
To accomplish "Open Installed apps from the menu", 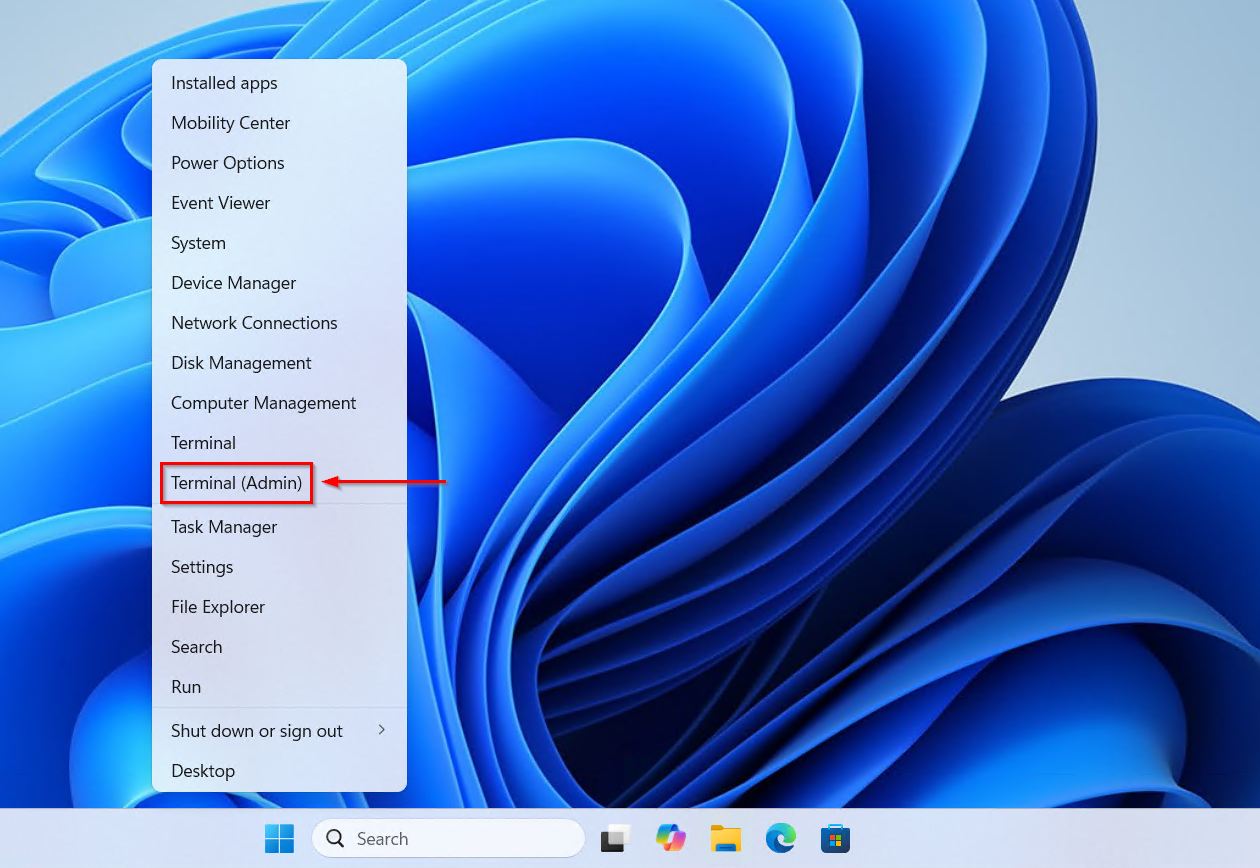I will (224, 83).
